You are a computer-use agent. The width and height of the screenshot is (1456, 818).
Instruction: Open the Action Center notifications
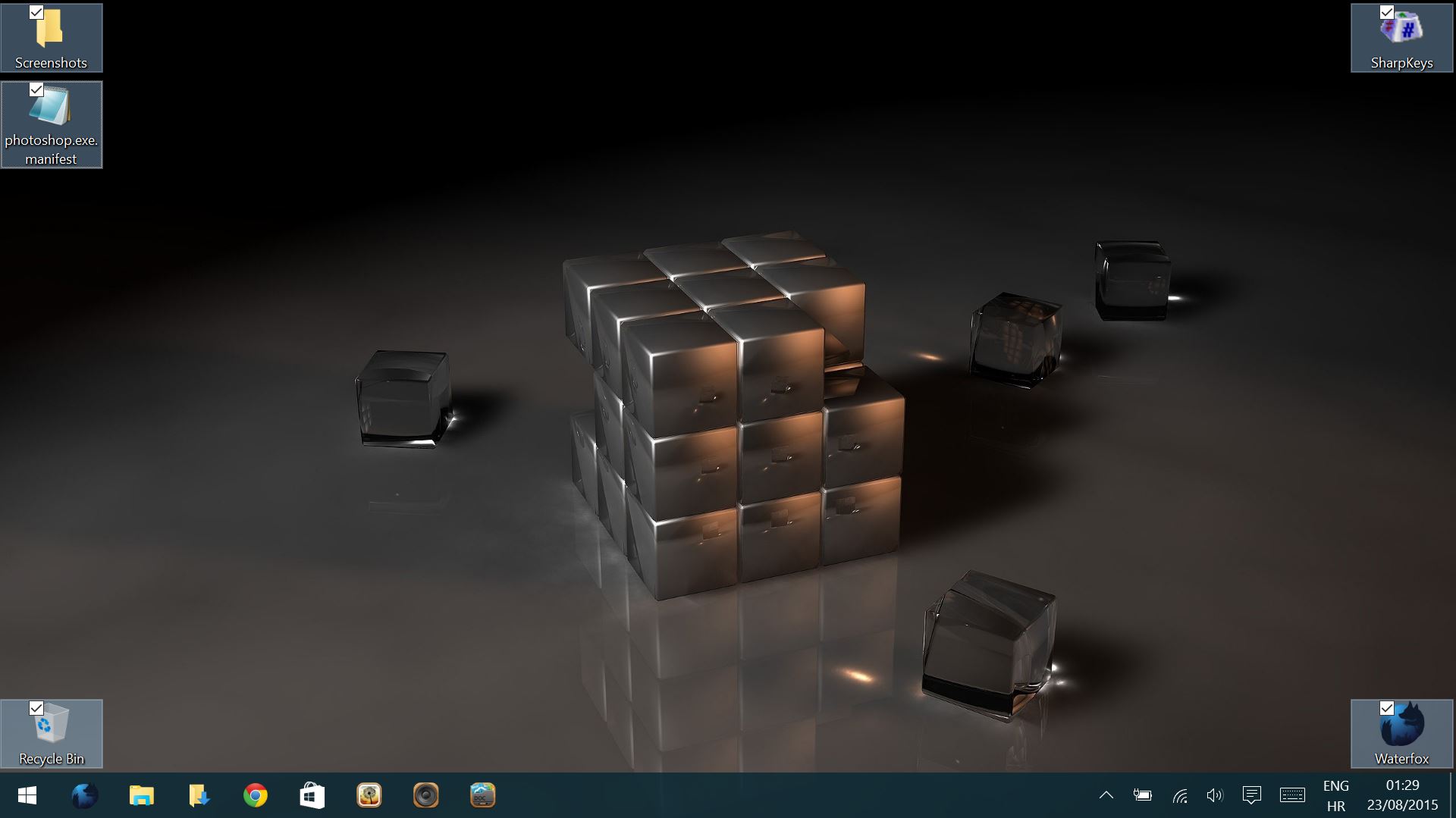[1252, 795]
